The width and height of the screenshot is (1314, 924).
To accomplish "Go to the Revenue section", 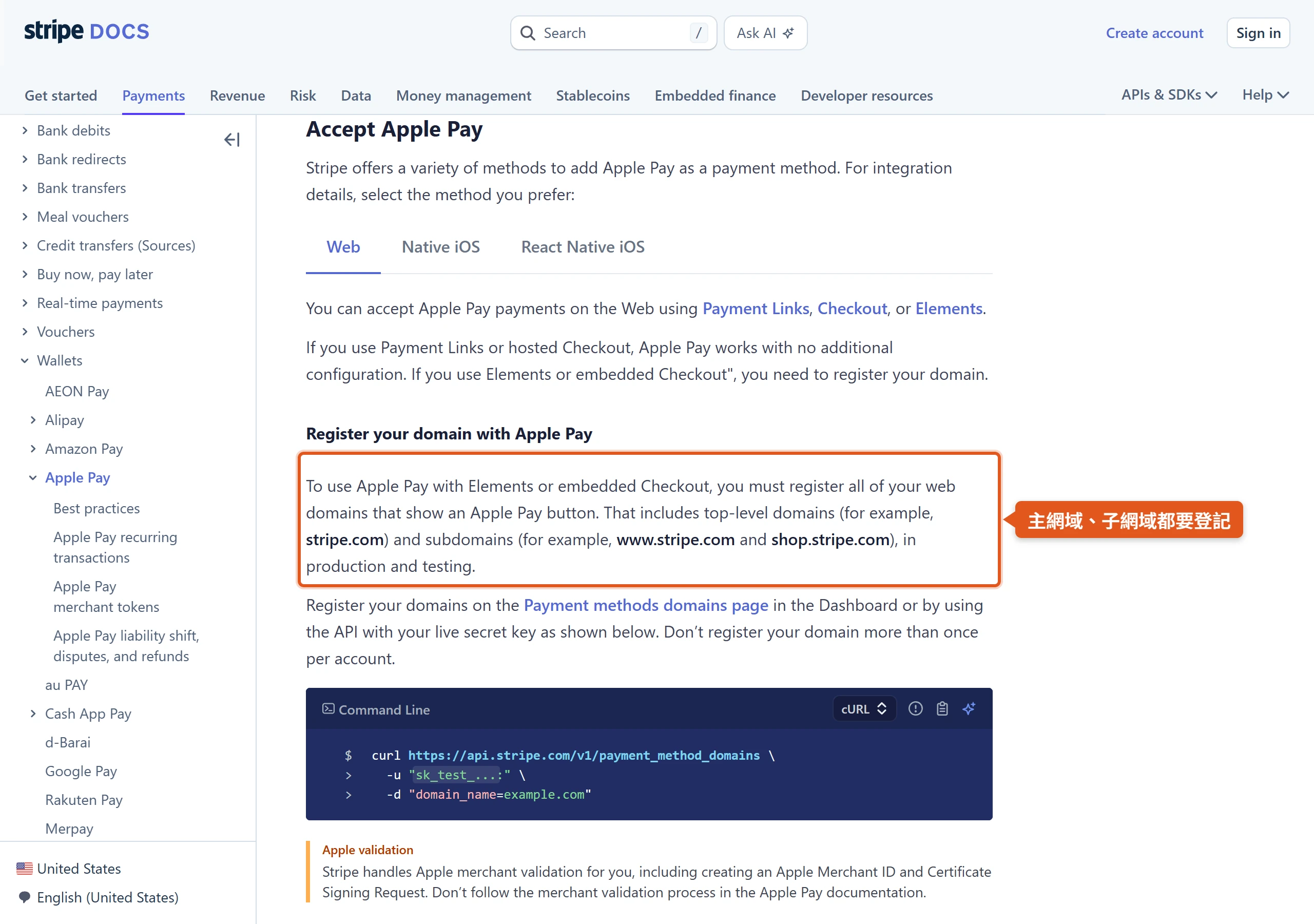I will [237, 95].
